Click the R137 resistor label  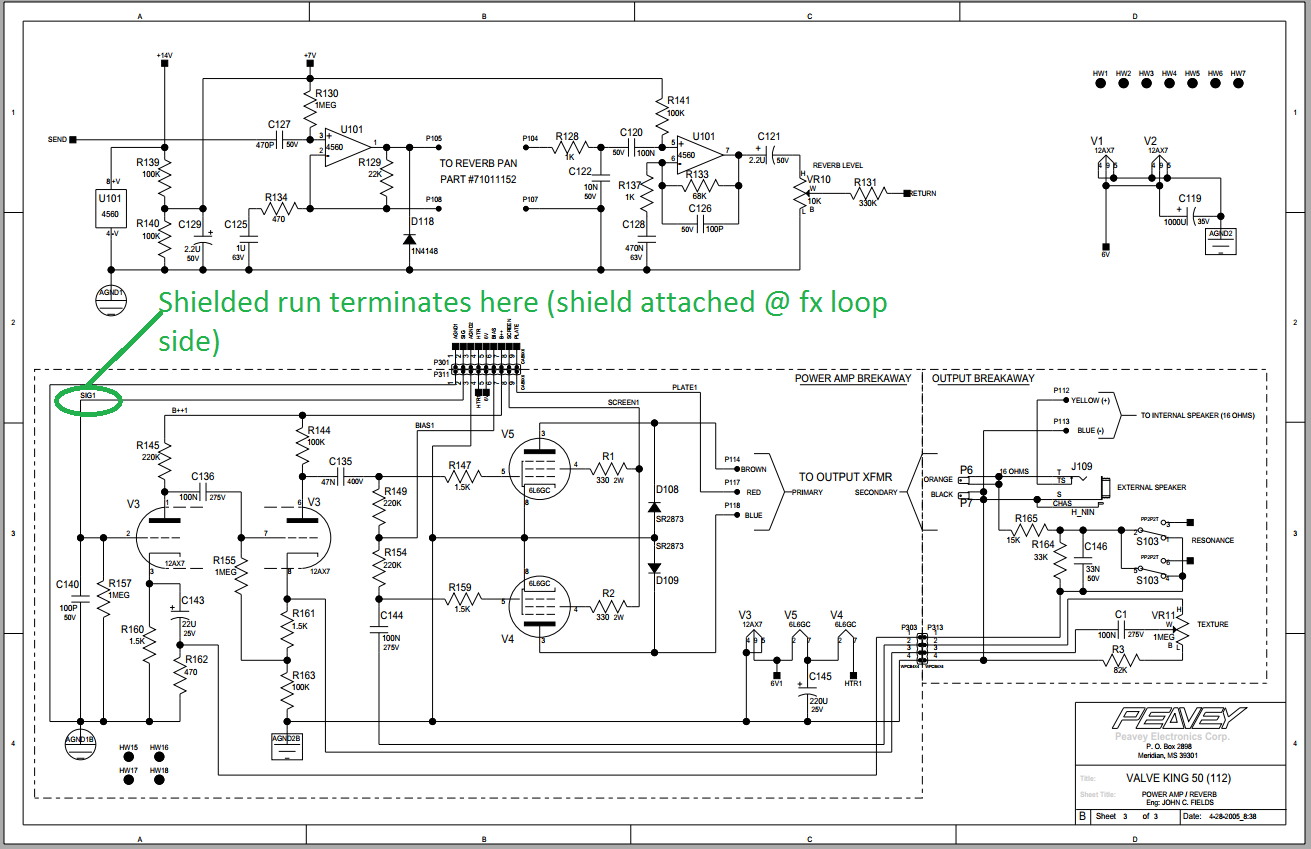630,185
